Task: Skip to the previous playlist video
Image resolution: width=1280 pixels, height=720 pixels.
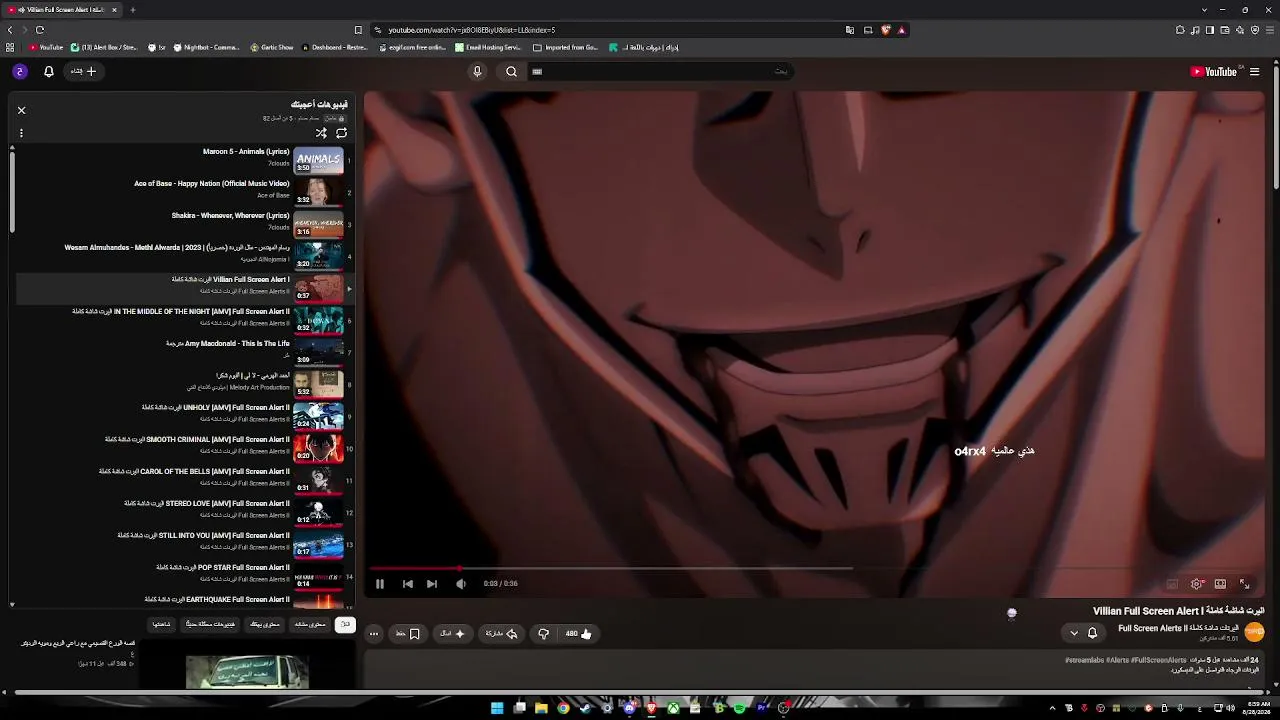Action: tap(408, 584)
